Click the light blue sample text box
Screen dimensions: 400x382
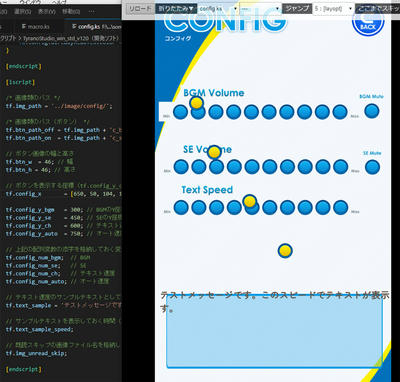tap(274, 331)
